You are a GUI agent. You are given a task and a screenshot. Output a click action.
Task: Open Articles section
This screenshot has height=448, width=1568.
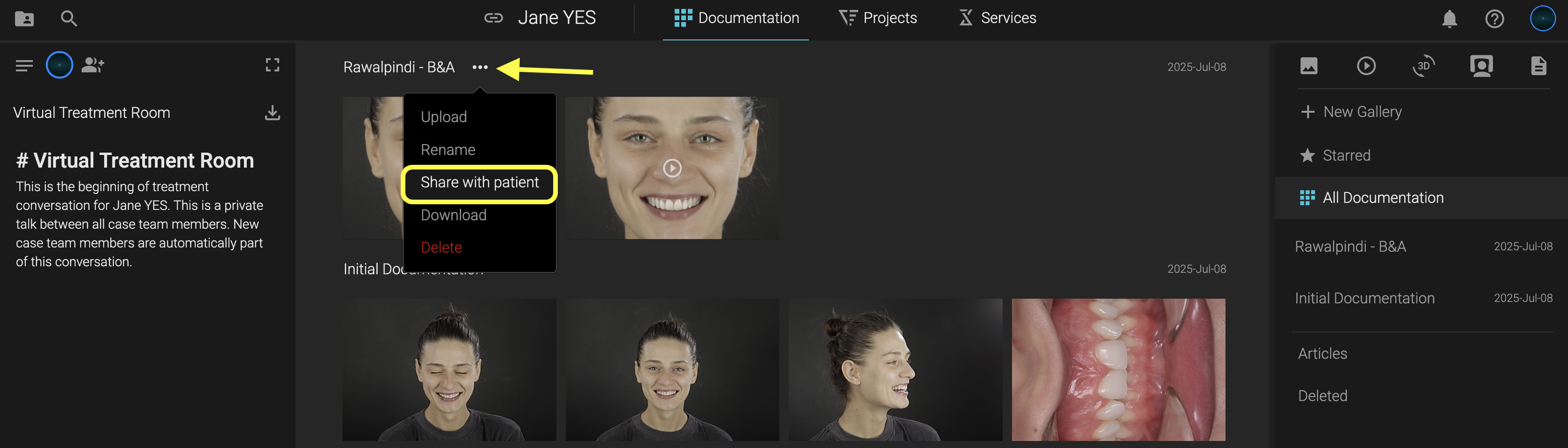pos(1322,354)
